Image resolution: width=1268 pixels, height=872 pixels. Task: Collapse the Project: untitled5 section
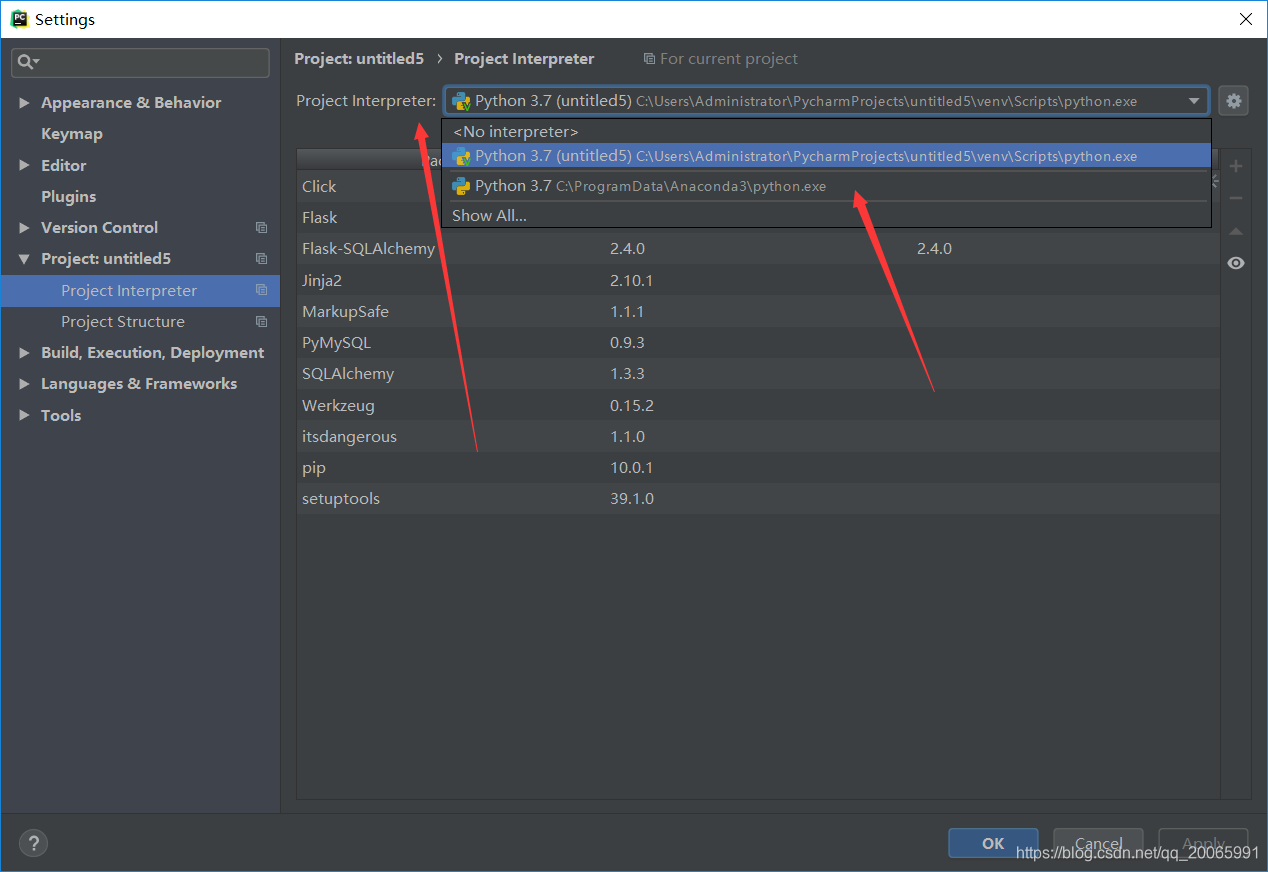[x=24, y=259]
